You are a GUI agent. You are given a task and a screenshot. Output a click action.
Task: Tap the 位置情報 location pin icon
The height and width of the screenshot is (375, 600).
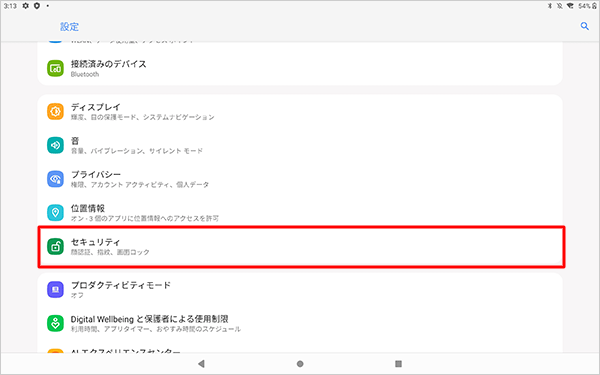pos(55,213)
